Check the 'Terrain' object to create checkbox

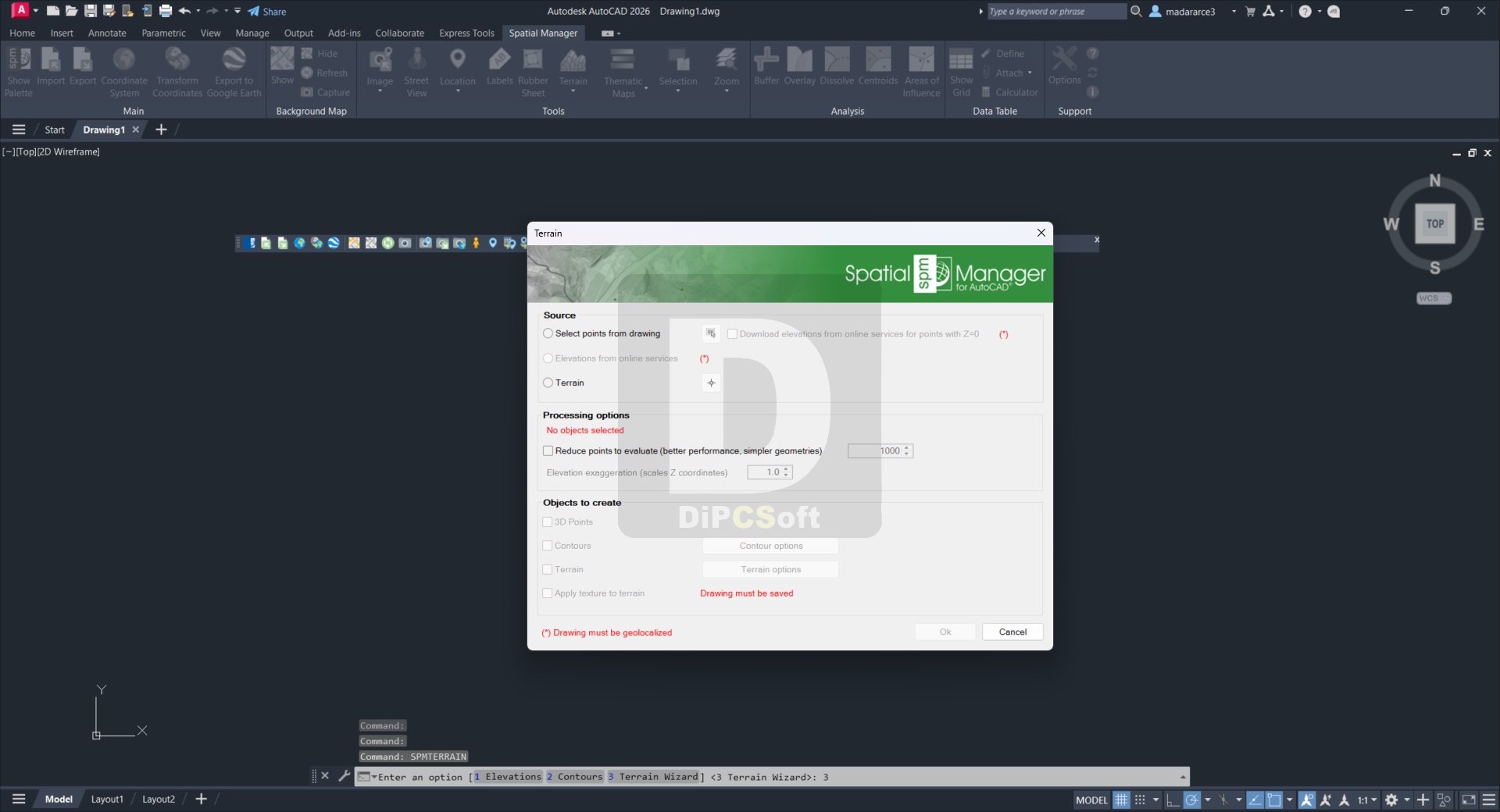tap(548, 569)
